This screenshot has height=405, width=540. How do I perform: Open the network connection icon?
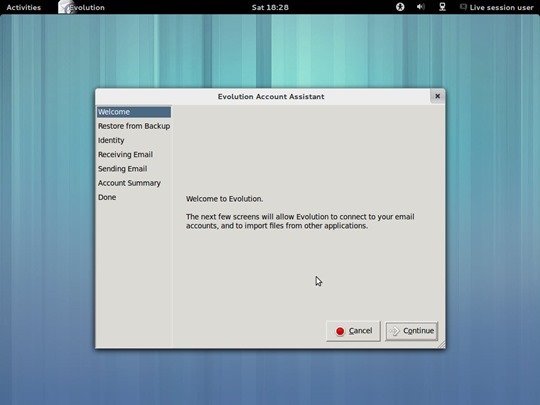(x=442, y=7)
